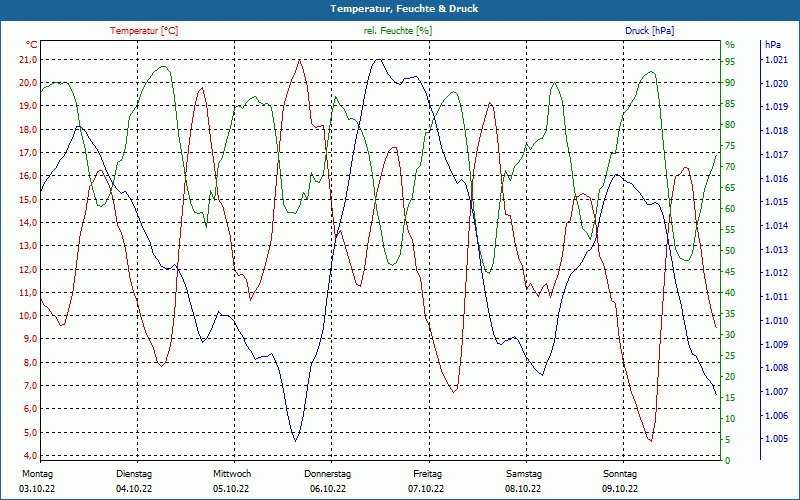Click the '10,0' temperature axis value
Image resolution: width=800 pixels, height=500 pixels.
(x=28, y=316)
